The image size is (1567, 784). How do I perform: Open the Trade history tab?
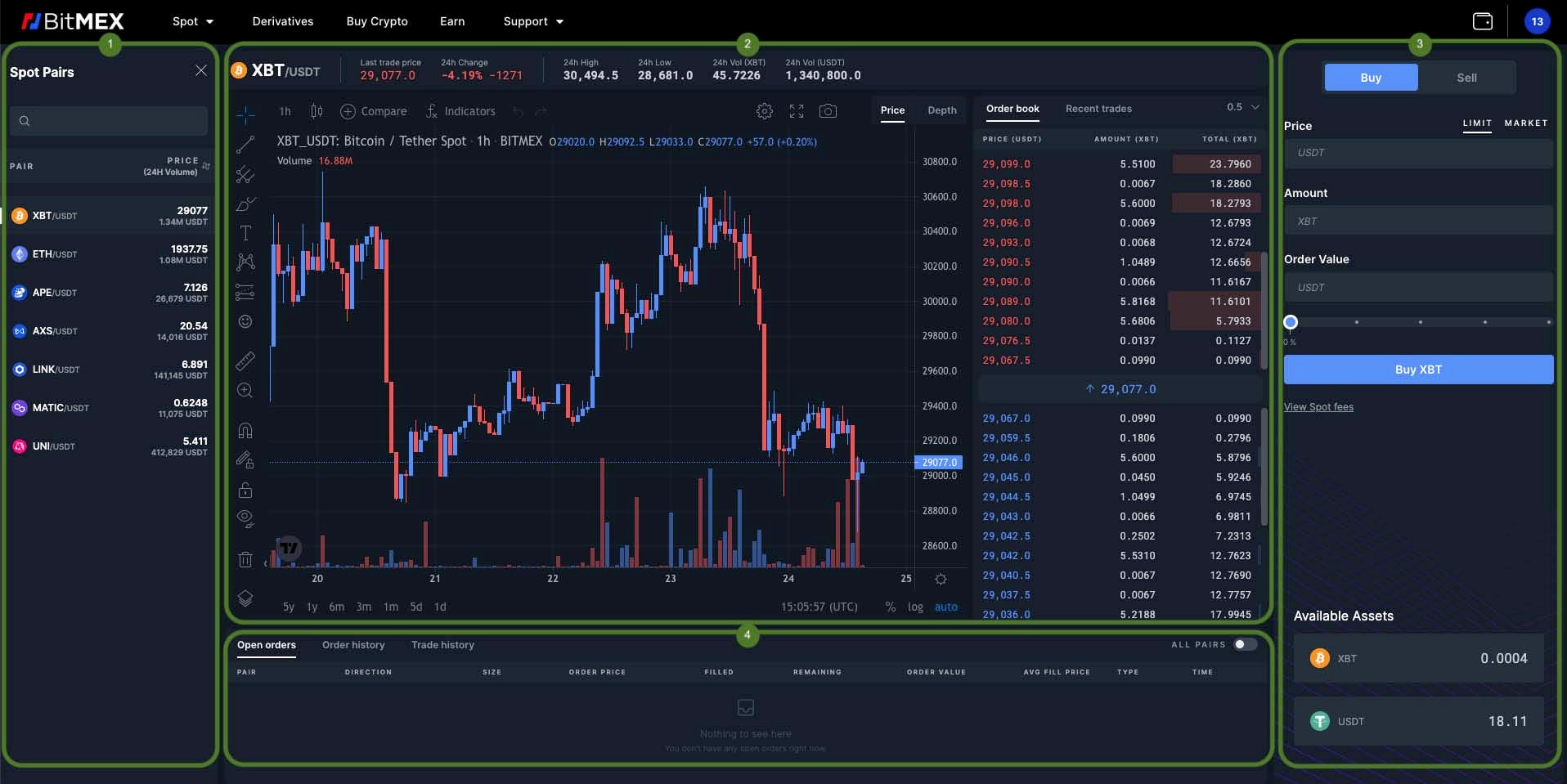[x=442, y=645]
